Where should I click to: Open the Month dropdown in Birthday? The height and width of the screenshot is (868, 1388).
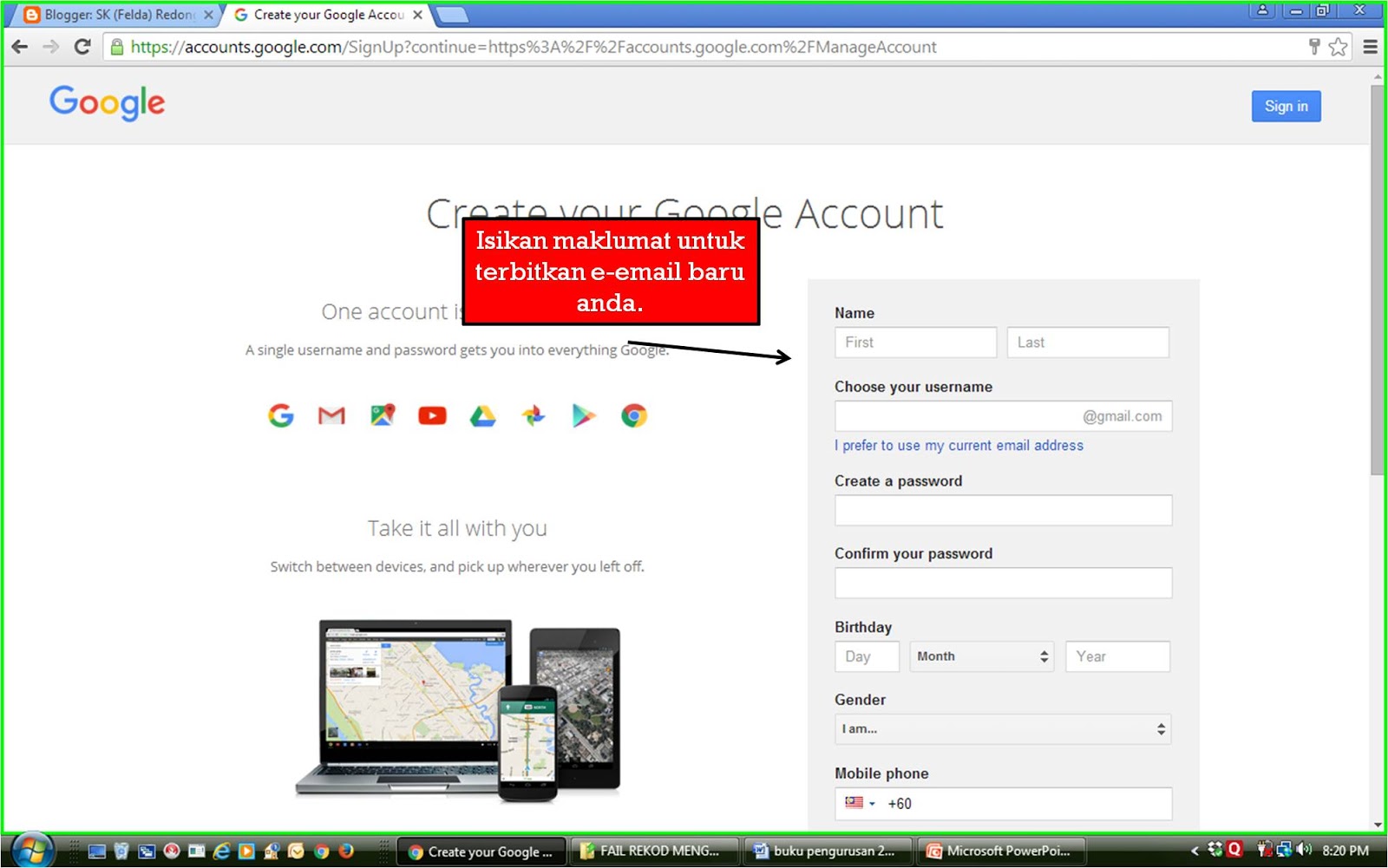(982, 656)
